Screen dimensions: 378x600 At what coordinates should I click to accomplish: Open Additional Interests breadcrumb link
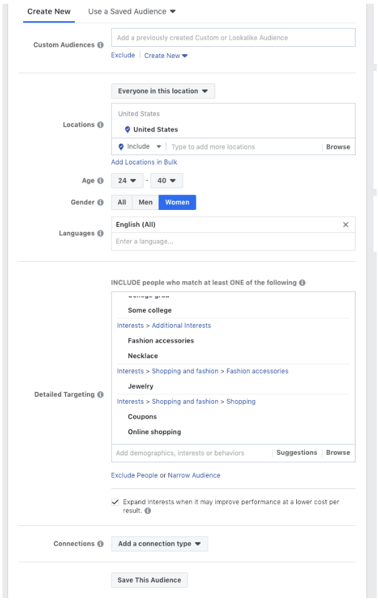pyautogui.click(x=181, y=326)
